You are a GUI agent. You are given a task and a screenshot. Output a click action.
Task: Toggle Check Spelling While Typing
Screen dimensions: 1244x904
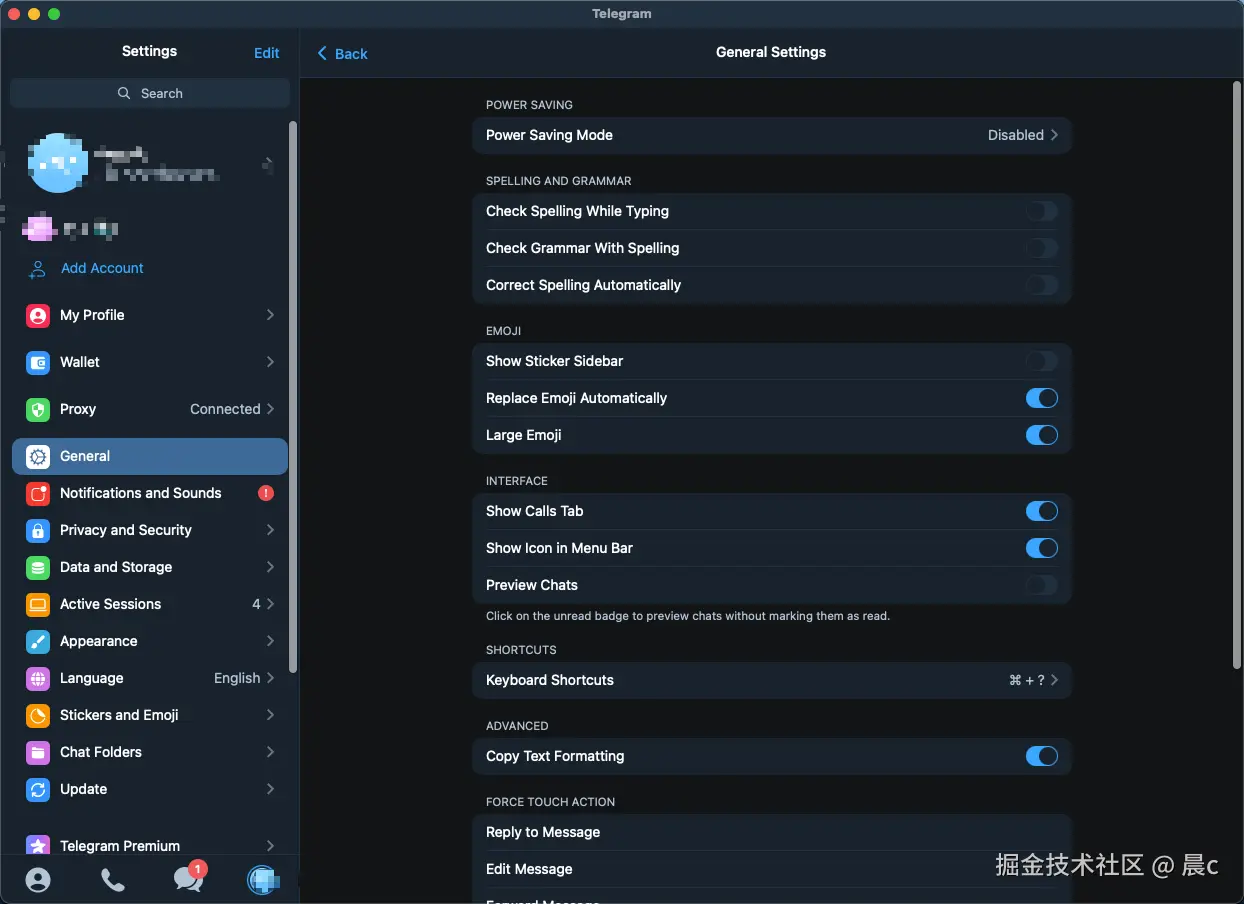tap(1041, 211)
